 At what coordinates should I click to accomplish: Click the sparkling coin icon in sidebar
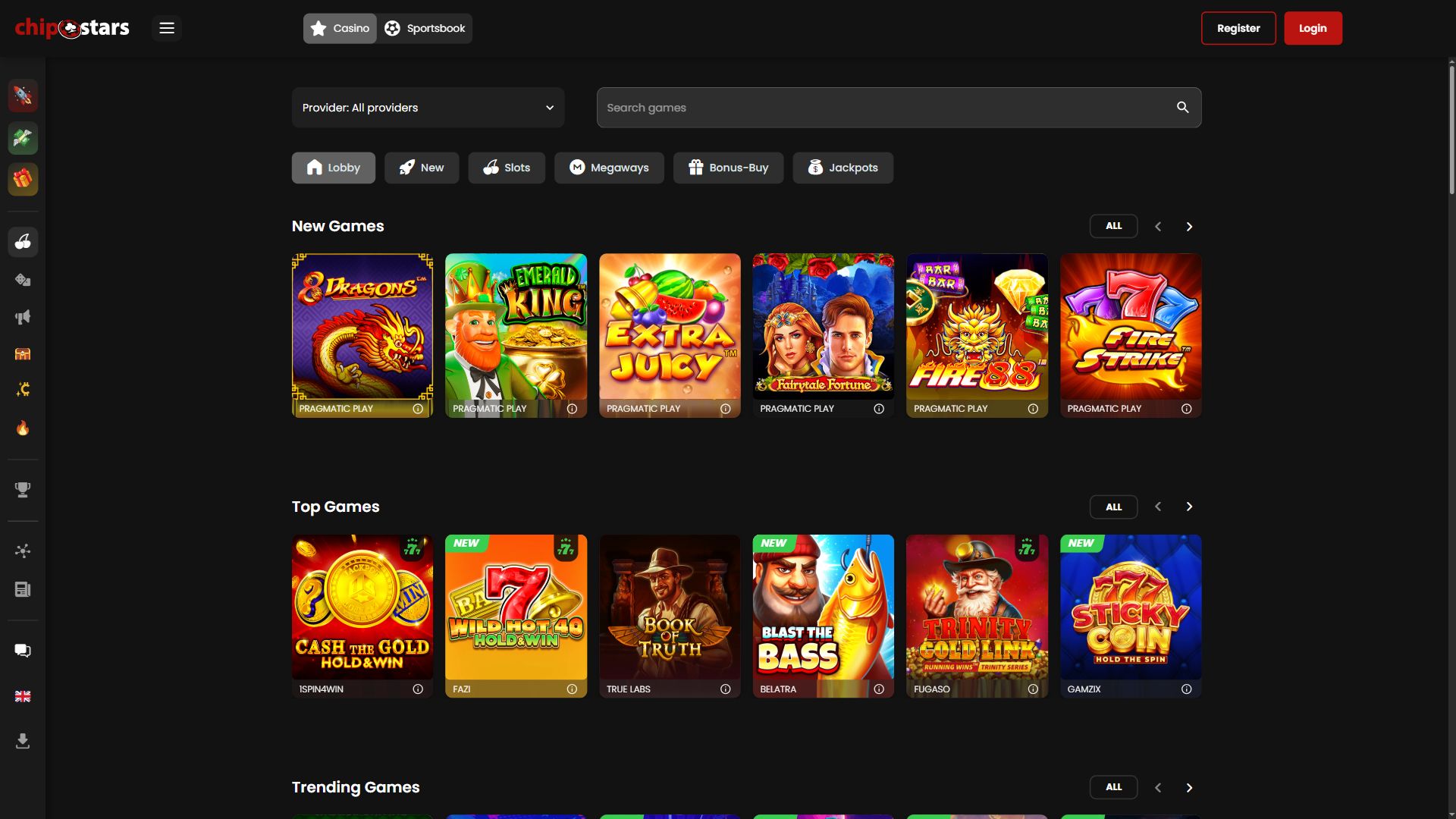tap(23, 390)
